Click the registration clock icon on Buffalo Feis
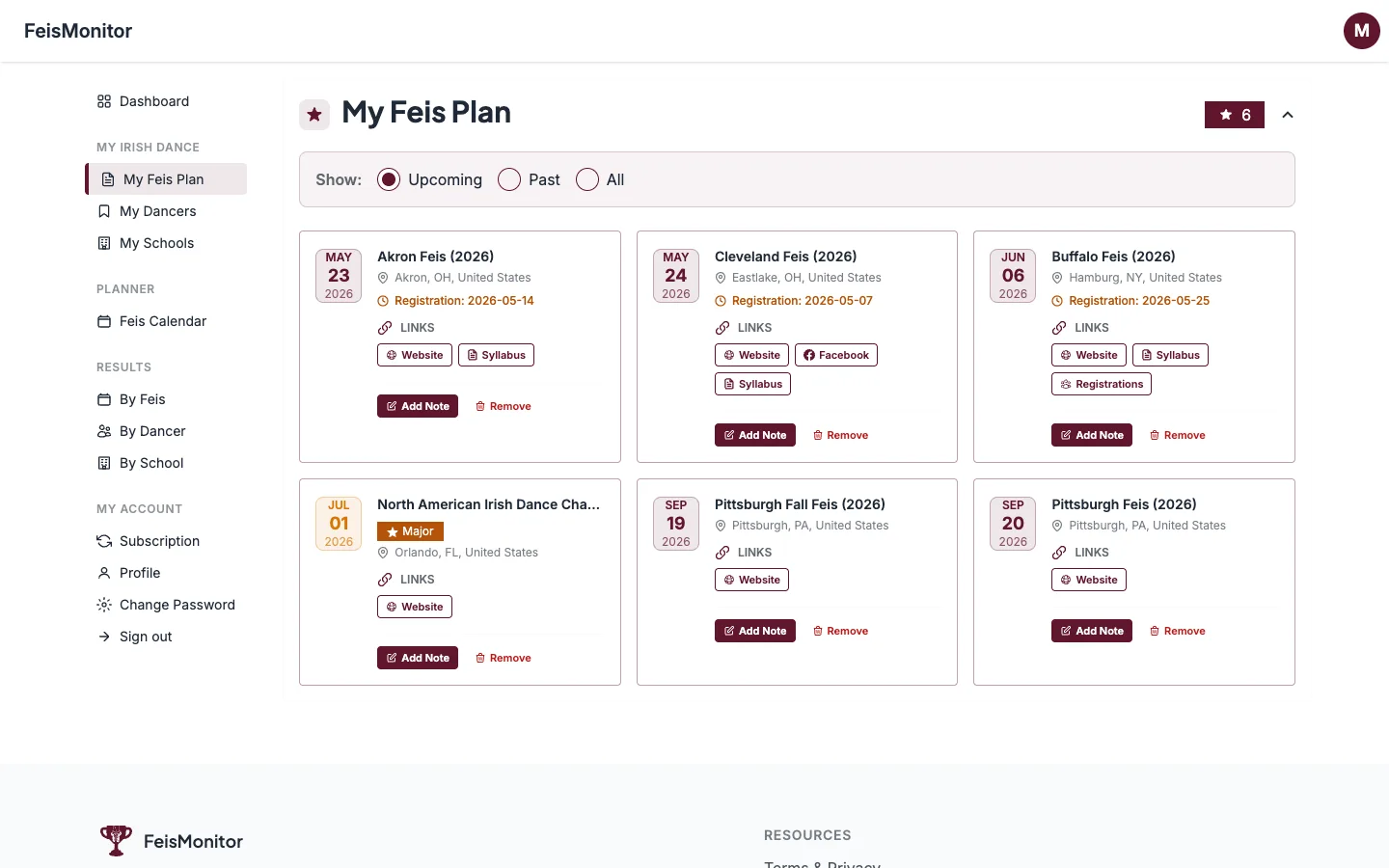 click(1057, 300)
